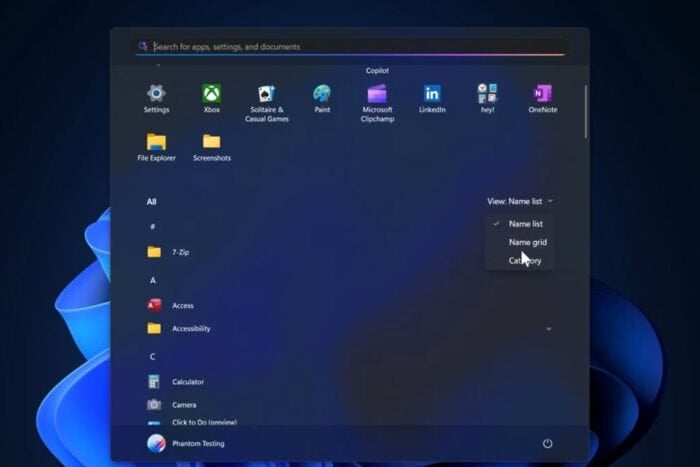The height and width of the screenshot is (467, 700).
Task: Expand the Accessibility folder chevron
Action: (x=549, y=329)
